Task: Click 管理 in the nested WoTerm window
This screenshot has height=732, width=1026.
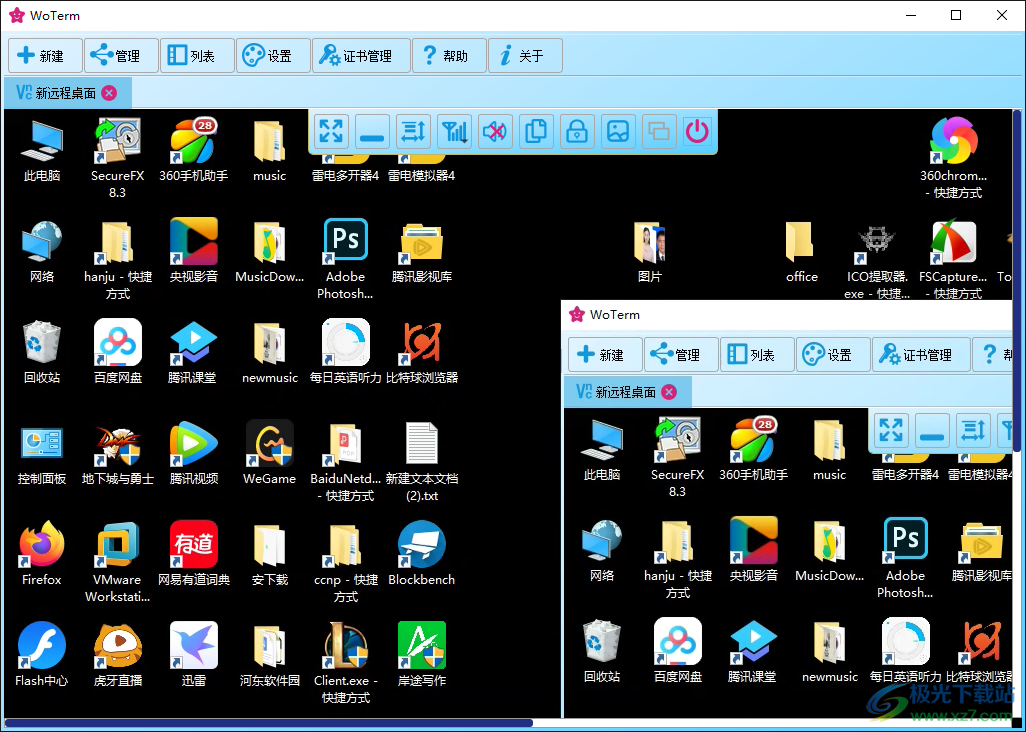Action: (681, 355)
